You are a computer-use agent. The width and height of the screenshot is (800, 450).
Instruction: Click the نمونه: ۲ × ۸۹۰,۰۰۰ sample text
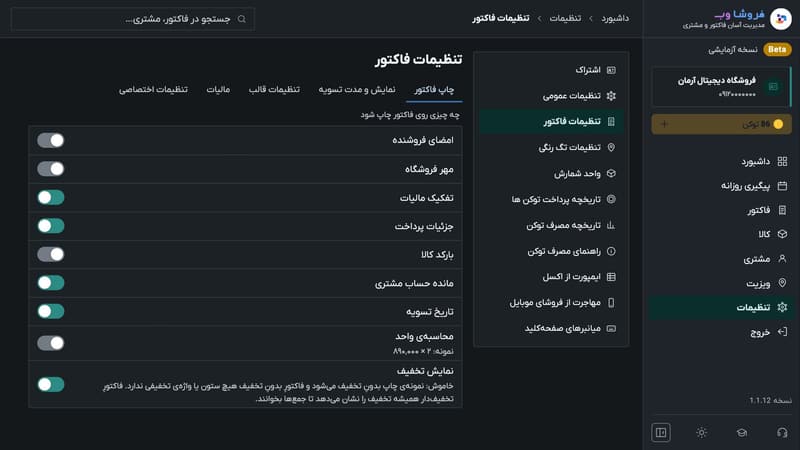pos(423,352)
